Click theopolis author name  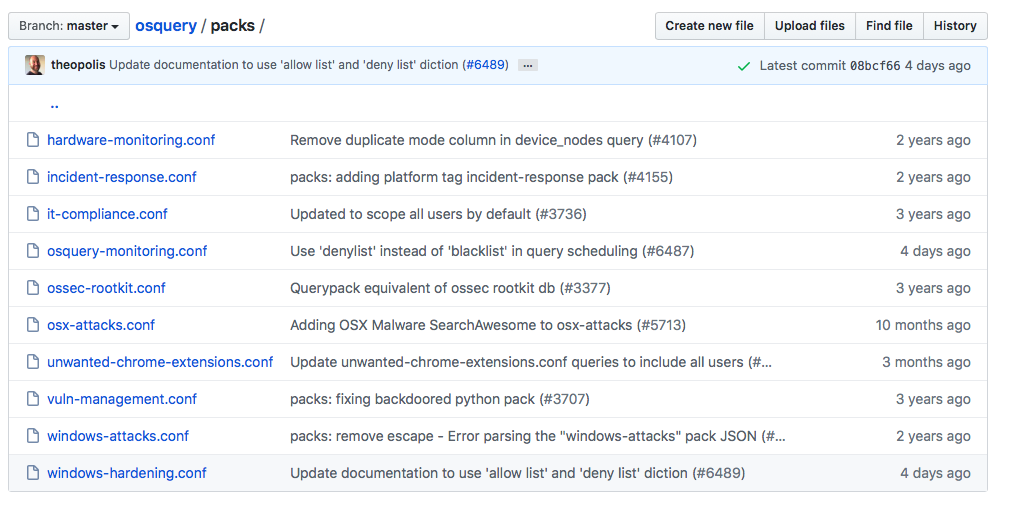(78, 65)
